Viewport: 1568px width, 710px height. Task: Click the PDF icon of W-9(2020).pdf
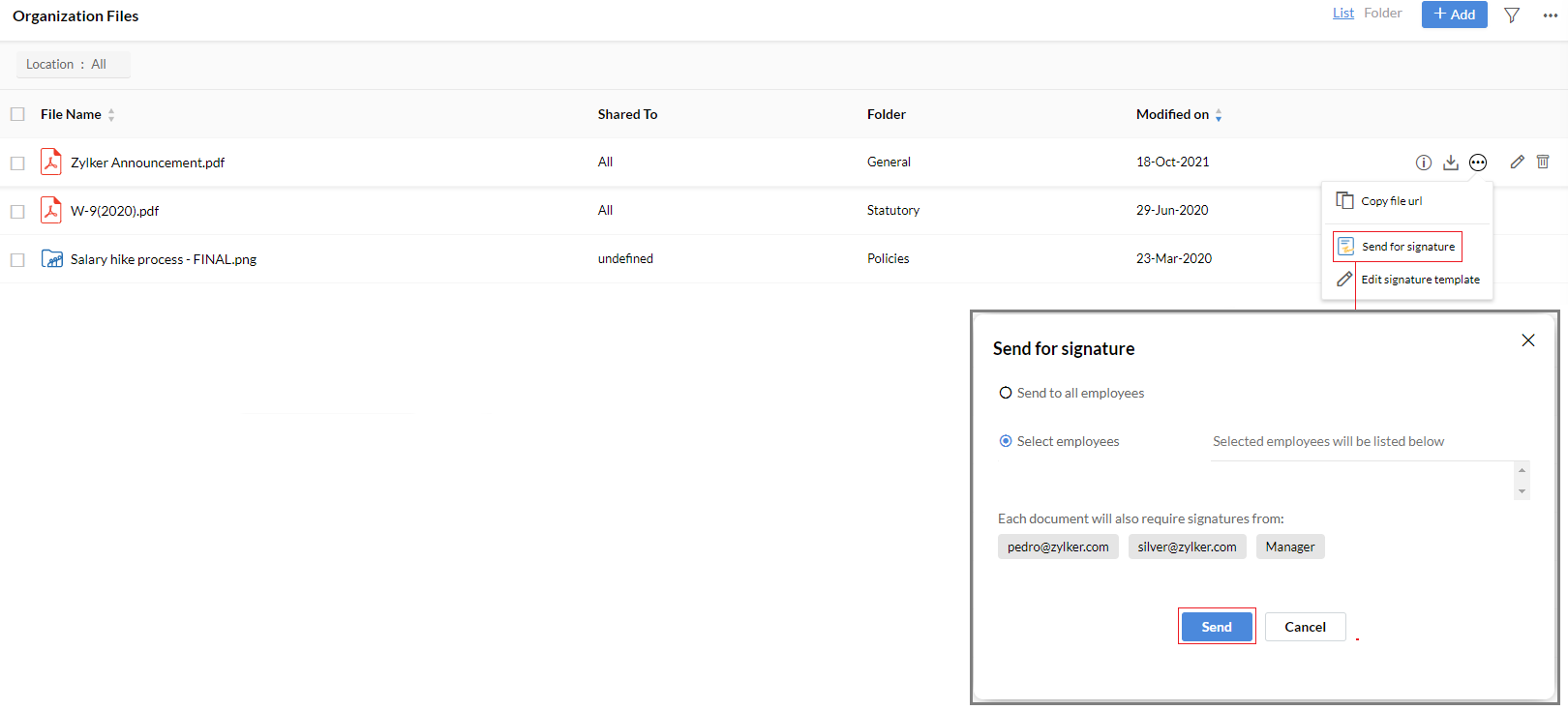tap(50, 210)
